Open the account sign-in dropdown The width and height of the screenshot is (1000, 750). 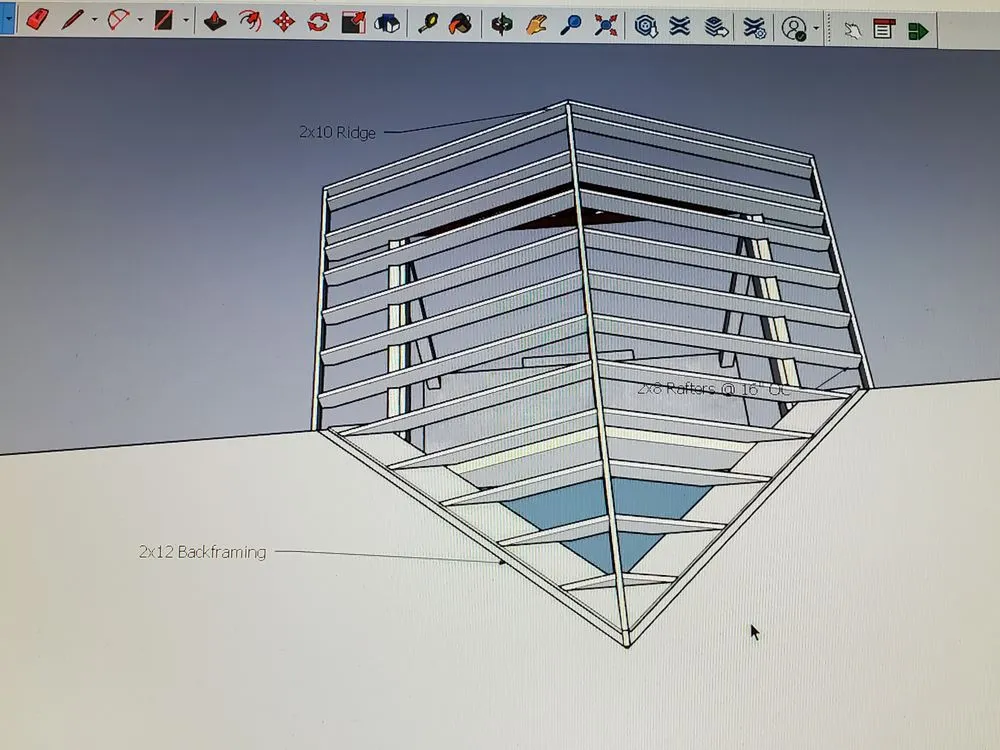point(816,29)
